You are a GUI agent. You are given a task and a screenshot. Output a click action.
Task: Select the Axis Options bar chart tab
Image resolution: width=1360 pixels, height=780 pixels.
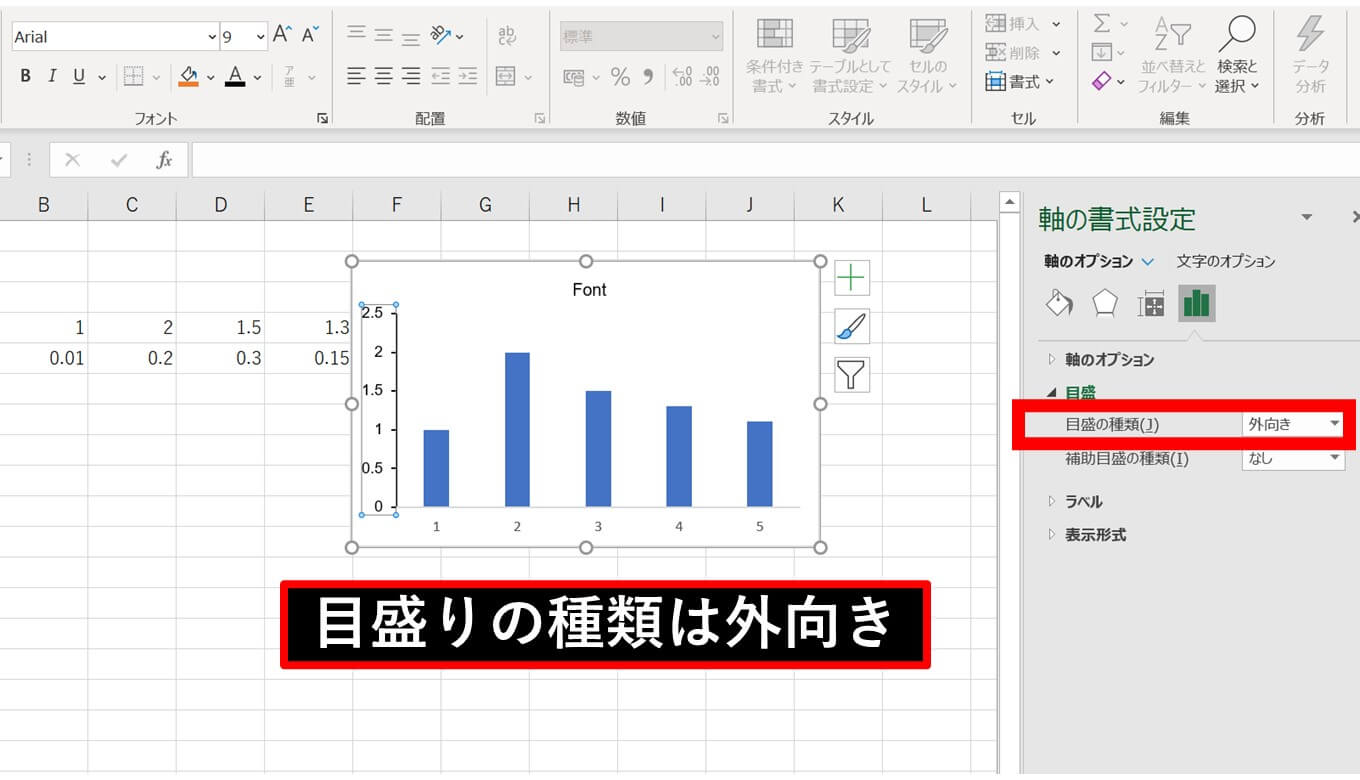point(1197,302)
